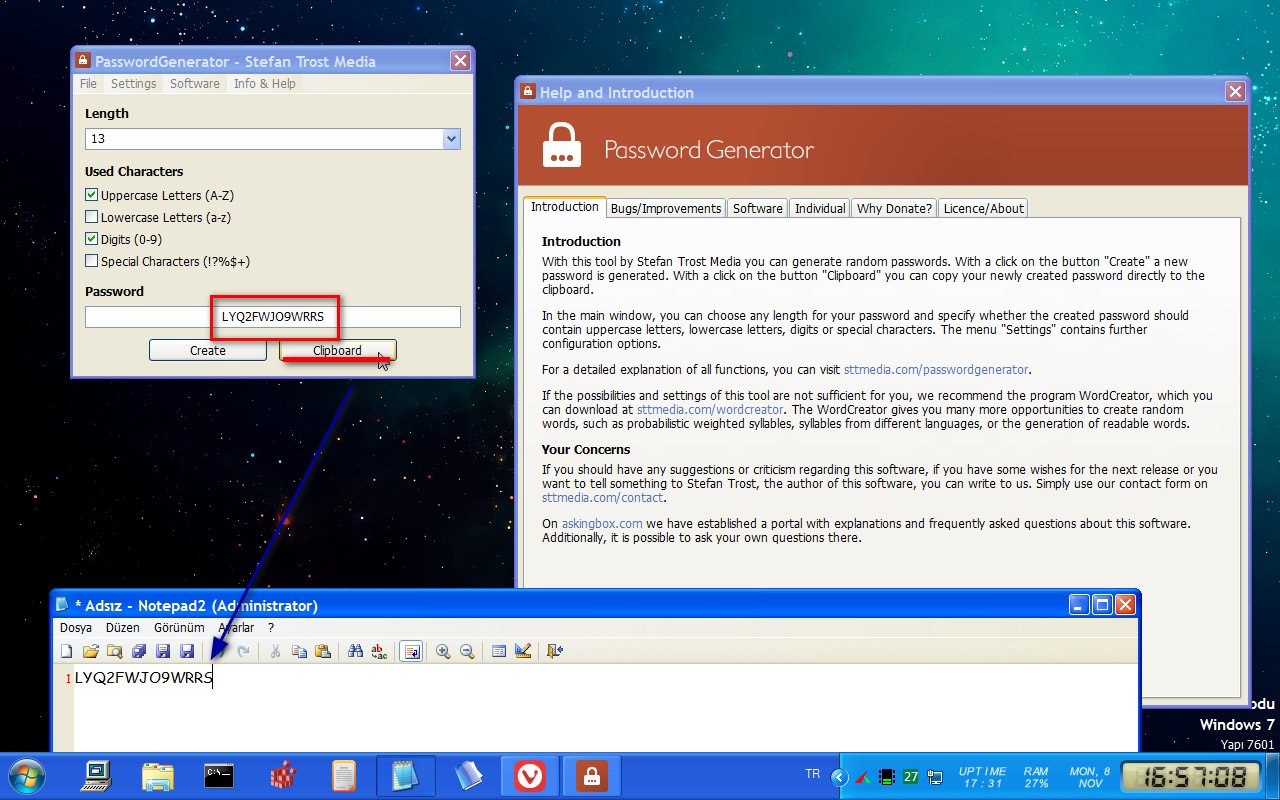Click the Paste clipboard icon in Notepad2

322,651
